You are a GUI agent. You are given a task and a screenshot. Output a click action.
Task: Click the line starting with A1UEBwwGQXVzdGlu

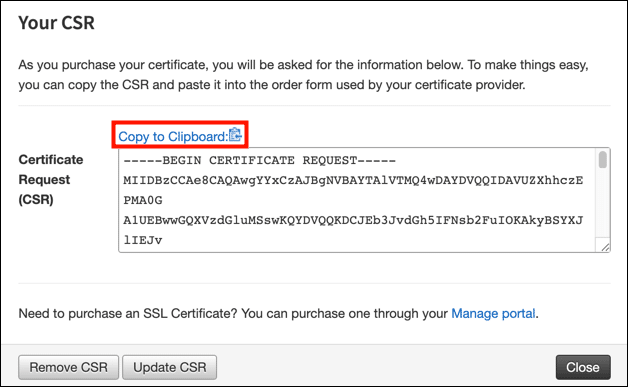[x=353, y=220]
